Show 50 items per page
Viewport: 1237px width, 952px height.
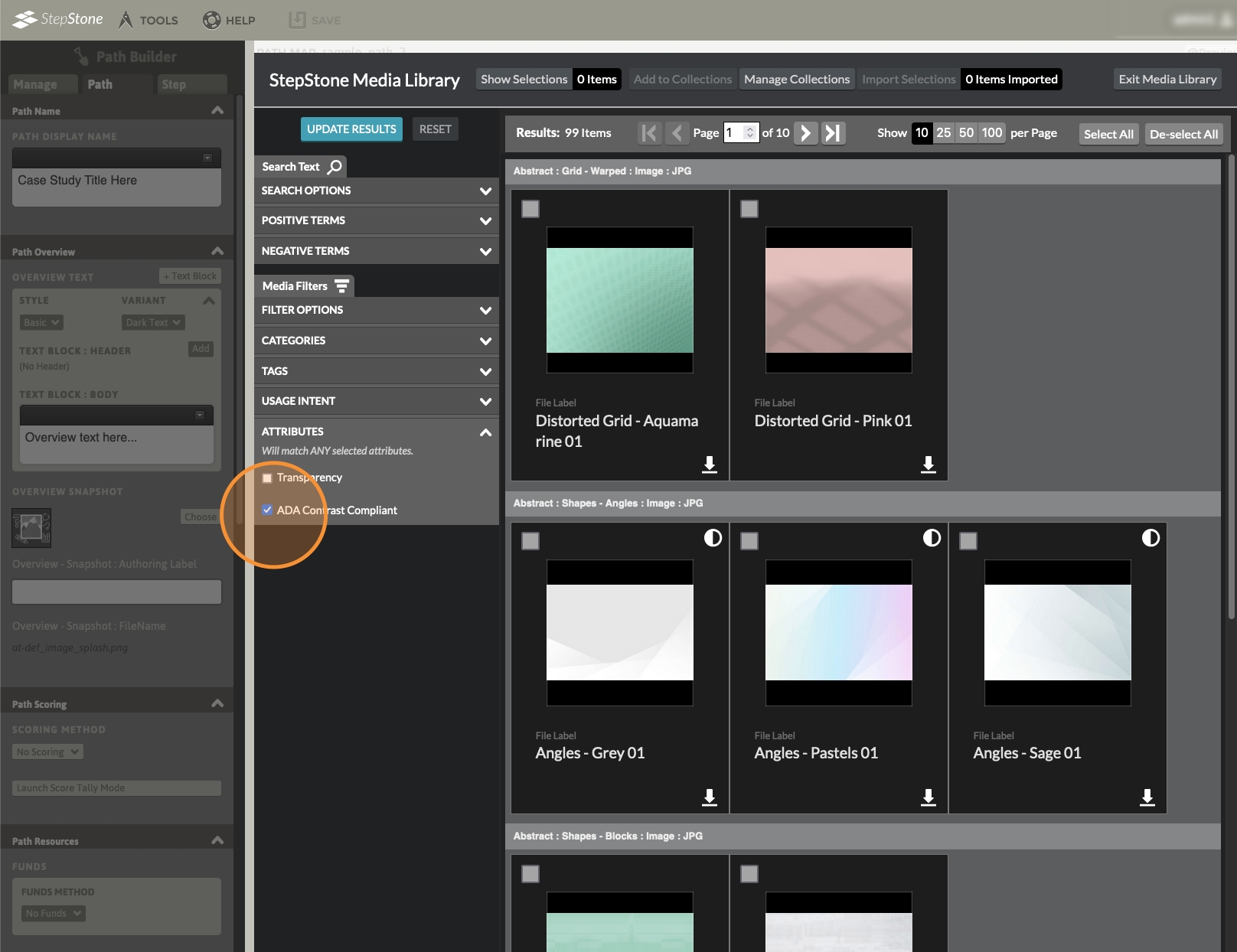[967, 133]
